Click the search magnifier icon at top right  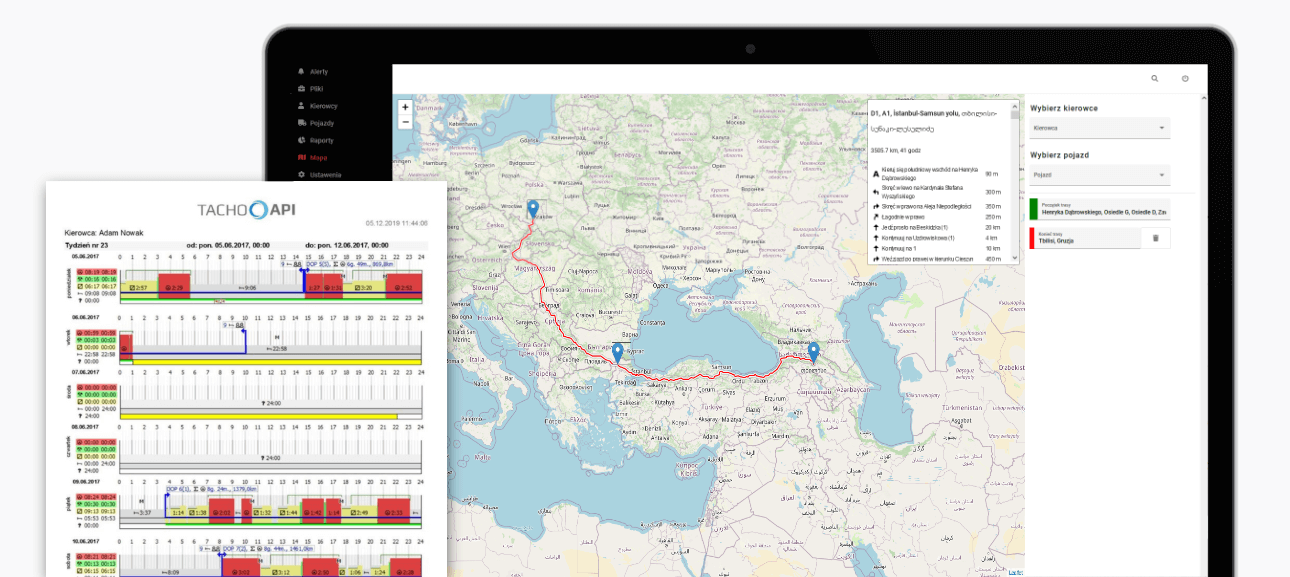(1154, 78)
